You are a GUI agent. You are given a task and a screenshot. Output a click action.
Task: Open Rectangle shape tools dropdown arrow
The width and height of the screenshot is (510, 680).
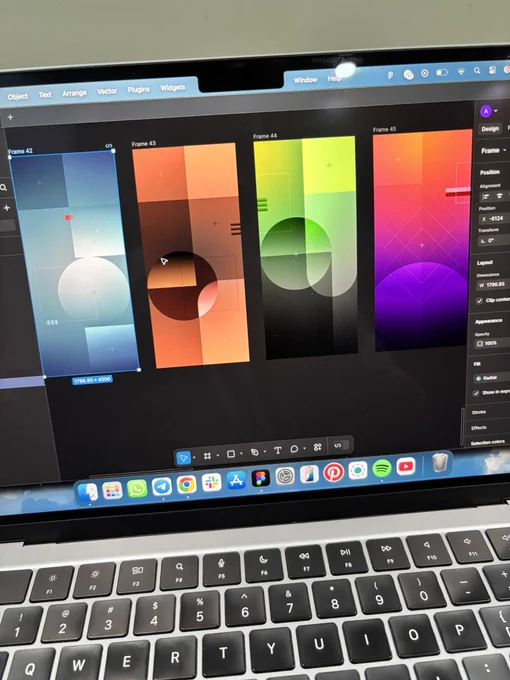[x=241, y=454]
